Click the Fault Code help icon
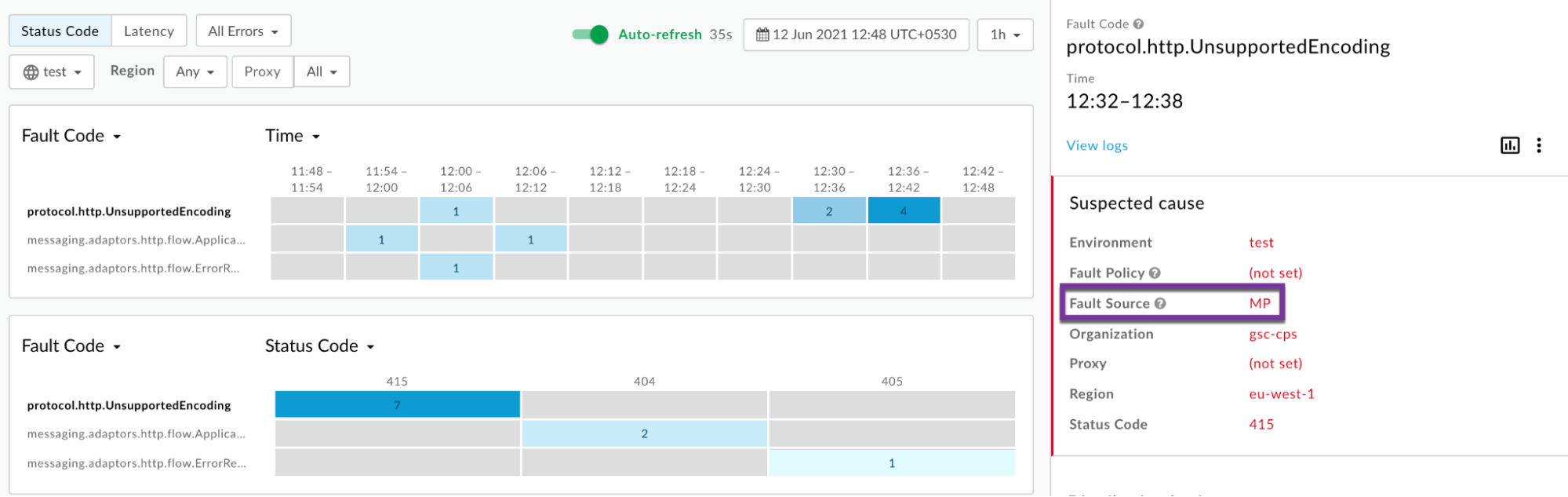 (1138, 24)
